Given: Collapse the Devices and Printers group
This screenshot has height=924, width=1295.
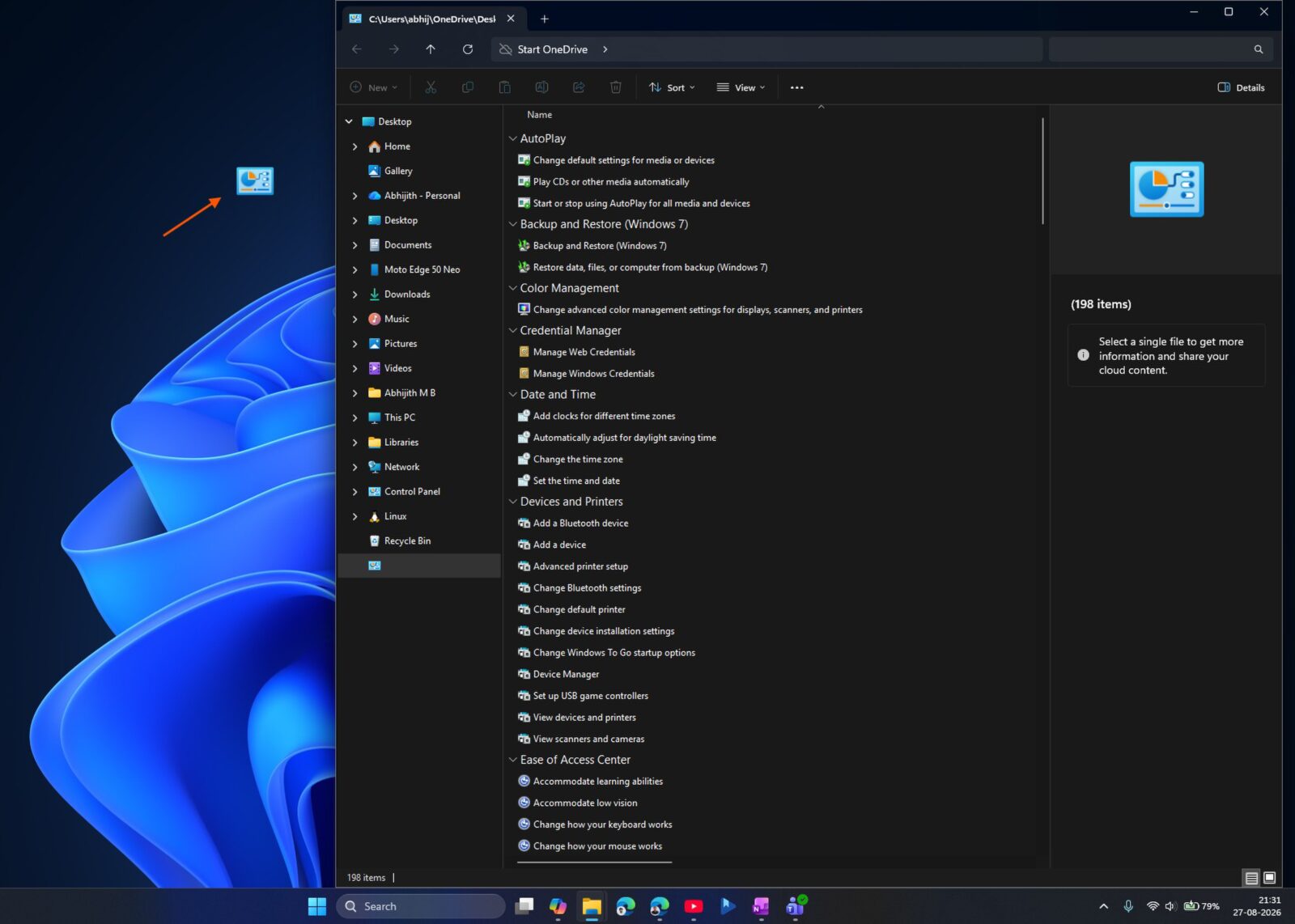Looking at the screenshot, I should (512, 502).
